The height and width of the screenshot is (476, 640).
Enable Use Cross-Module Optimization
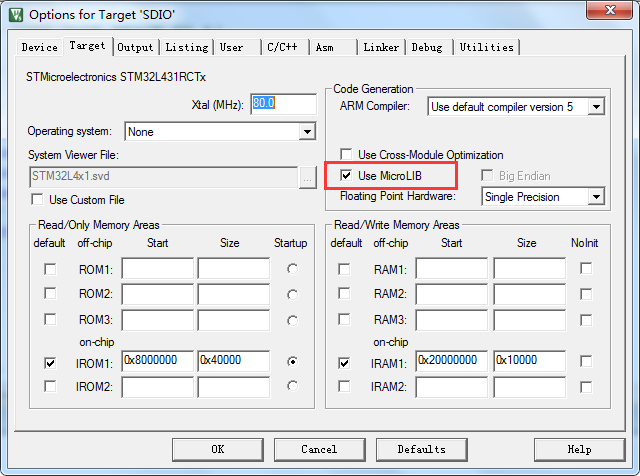[347, 155]
